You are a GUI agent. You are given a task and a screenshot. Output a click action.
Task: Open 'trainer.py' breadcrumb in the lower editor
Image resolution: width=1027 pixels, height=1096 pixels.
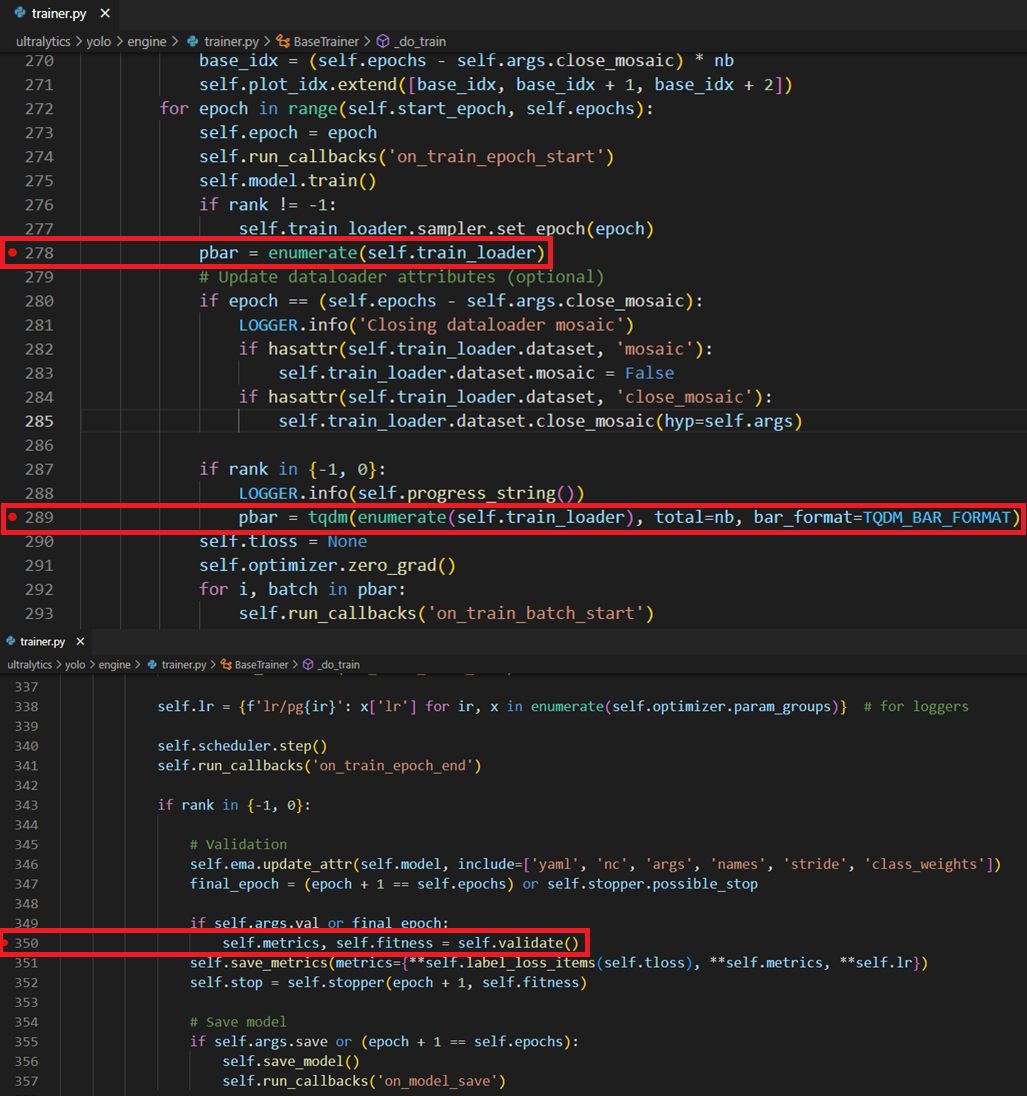tap(184, 665)
